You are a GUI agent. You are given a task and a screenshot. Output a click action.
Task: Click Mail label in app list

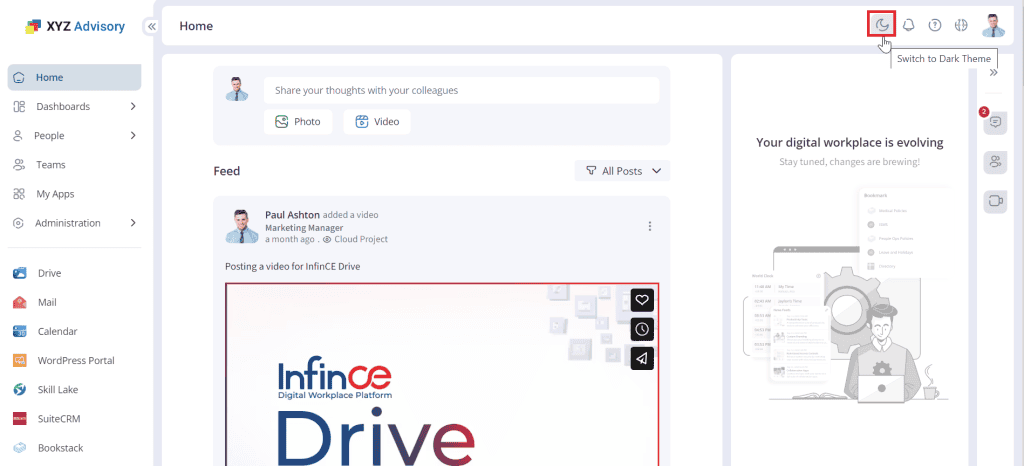(47, 302)
